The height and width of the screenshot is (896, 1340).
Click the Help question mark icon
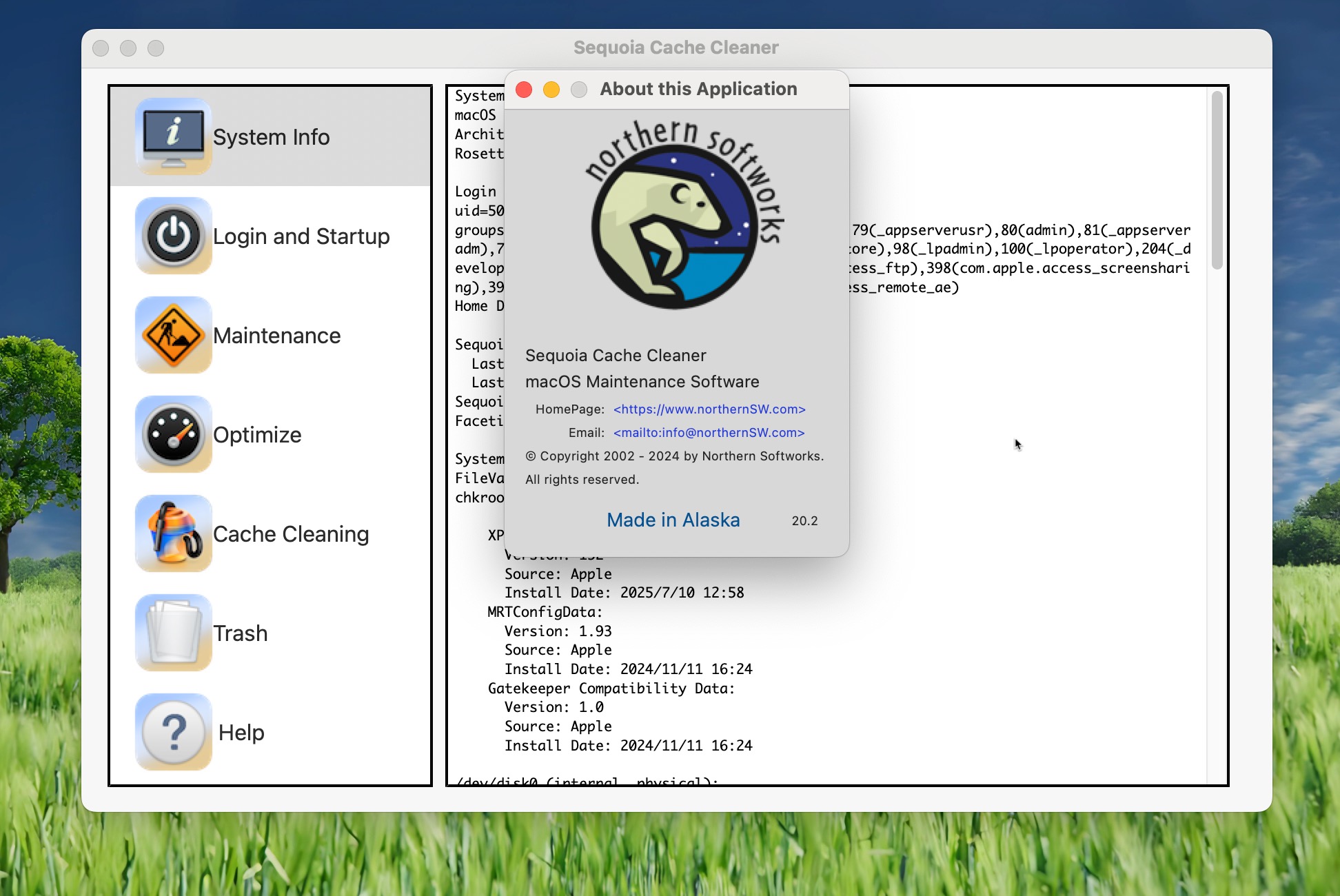(174, 732)
